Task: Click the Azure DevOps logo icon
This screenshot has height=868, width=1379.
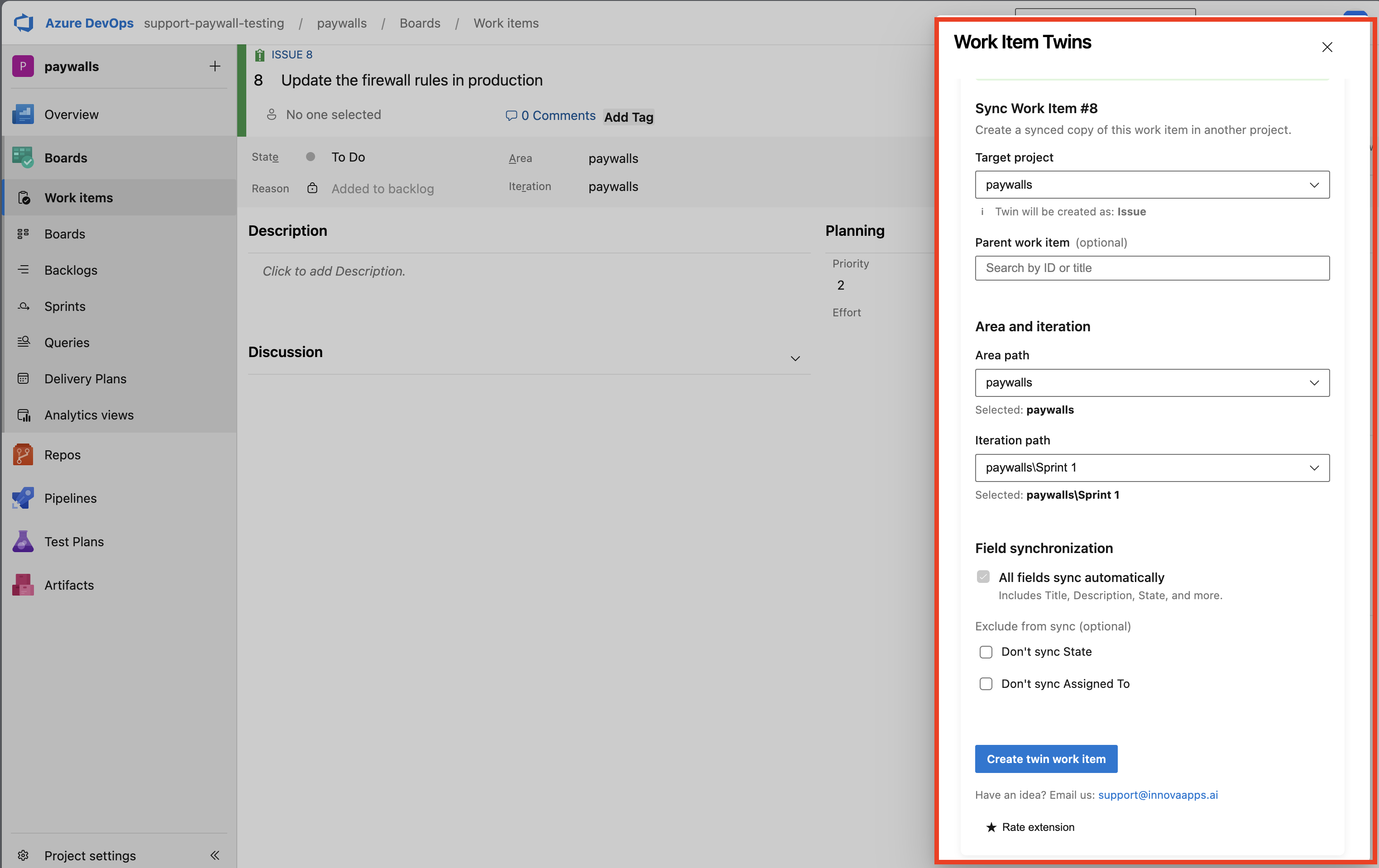Action: [24, 23]
